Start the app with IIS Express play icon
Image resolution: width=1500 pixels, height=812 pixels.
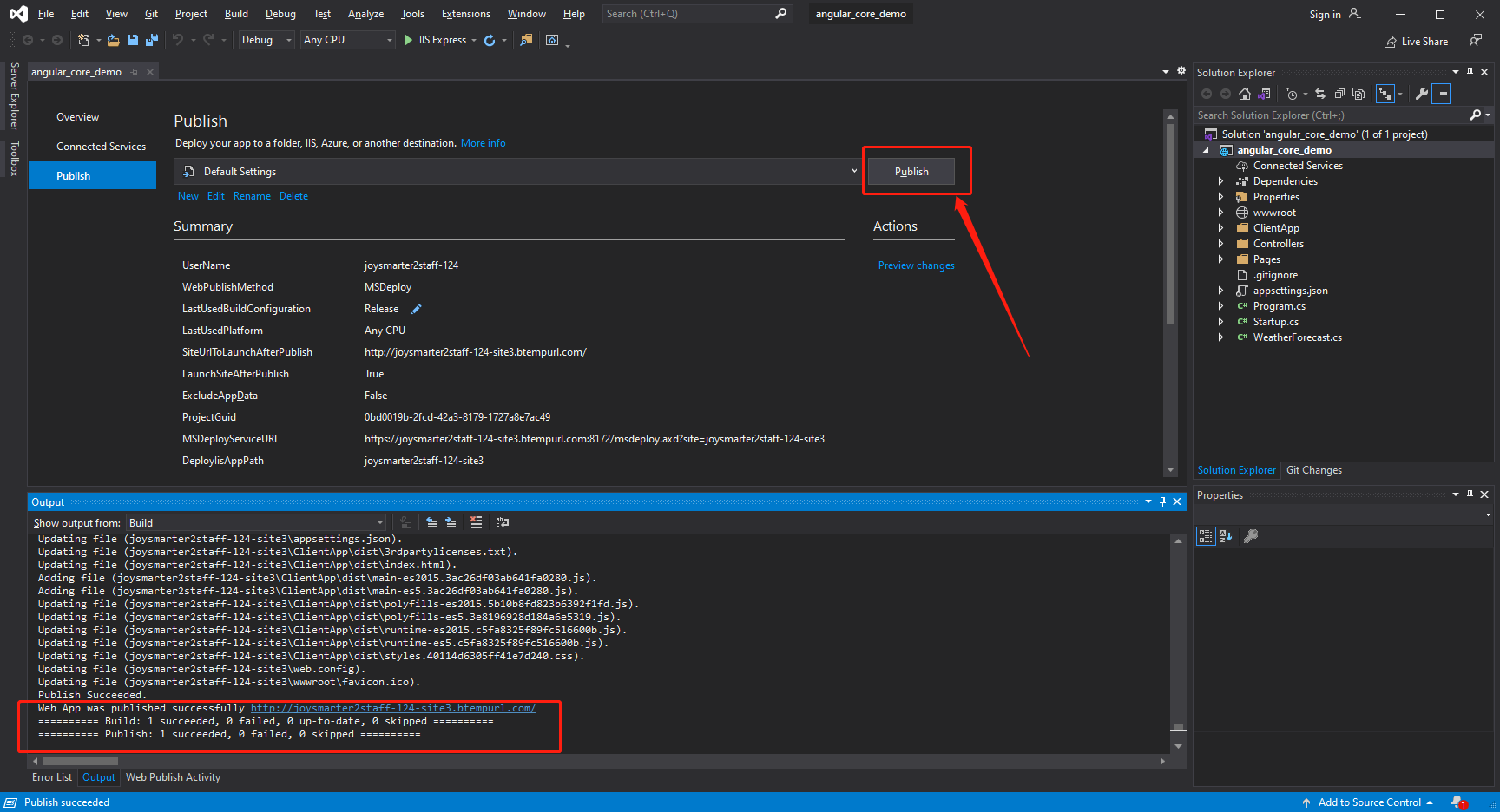(x=409, y=40)
